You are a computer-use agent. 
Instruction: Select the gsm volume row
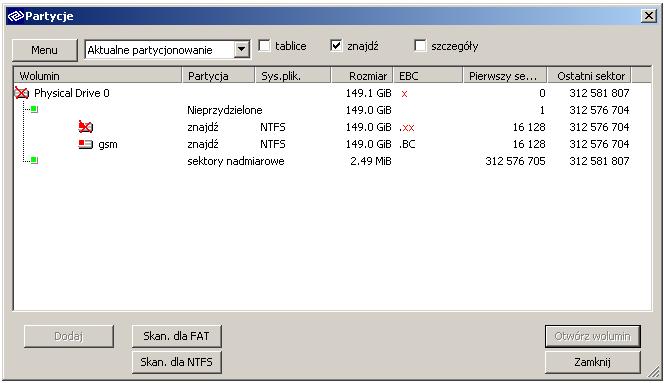332,144
